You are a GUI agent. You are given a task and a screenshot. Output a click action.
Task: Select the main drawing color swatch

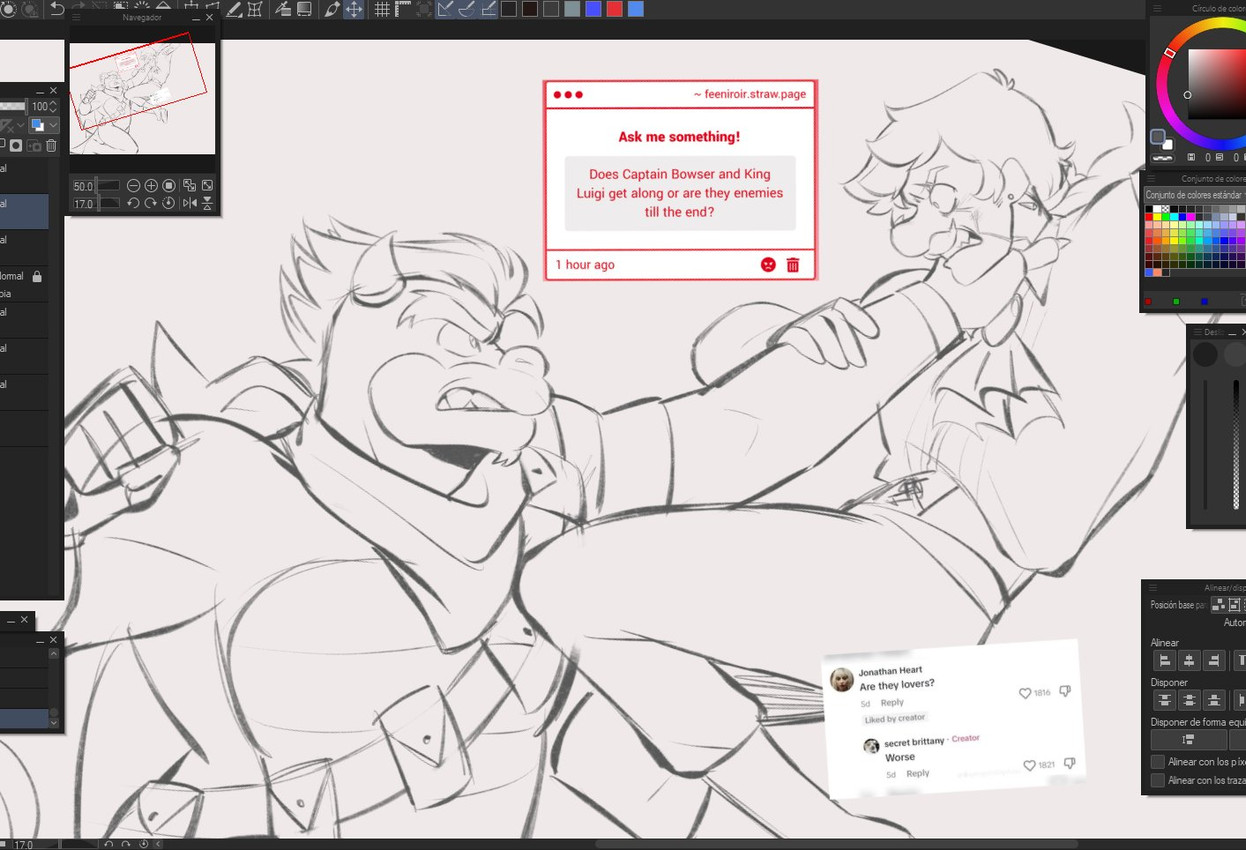1157,137
